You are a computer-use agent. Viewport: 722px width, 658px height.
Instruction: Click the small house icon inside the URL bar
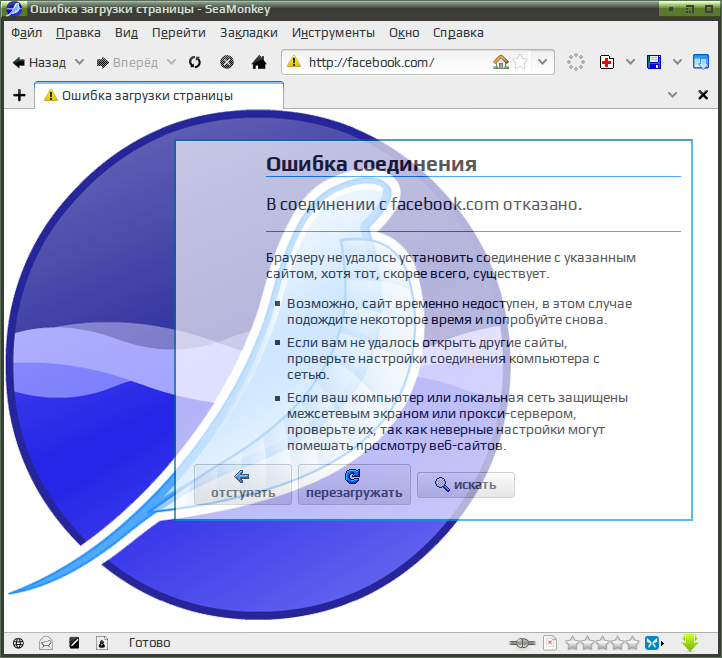[x=501, y=62]
